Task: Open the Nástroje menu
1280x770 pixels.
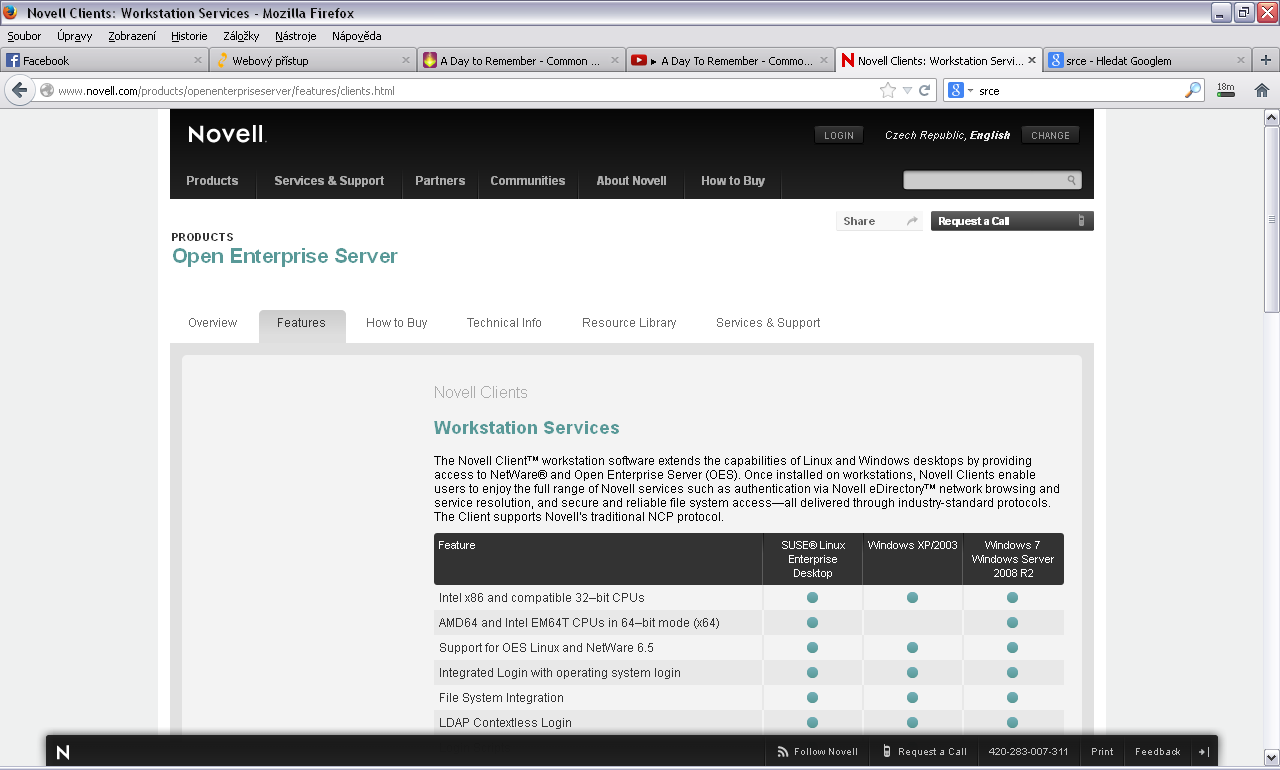Action: pyautogui.click(x=296, y=36)
